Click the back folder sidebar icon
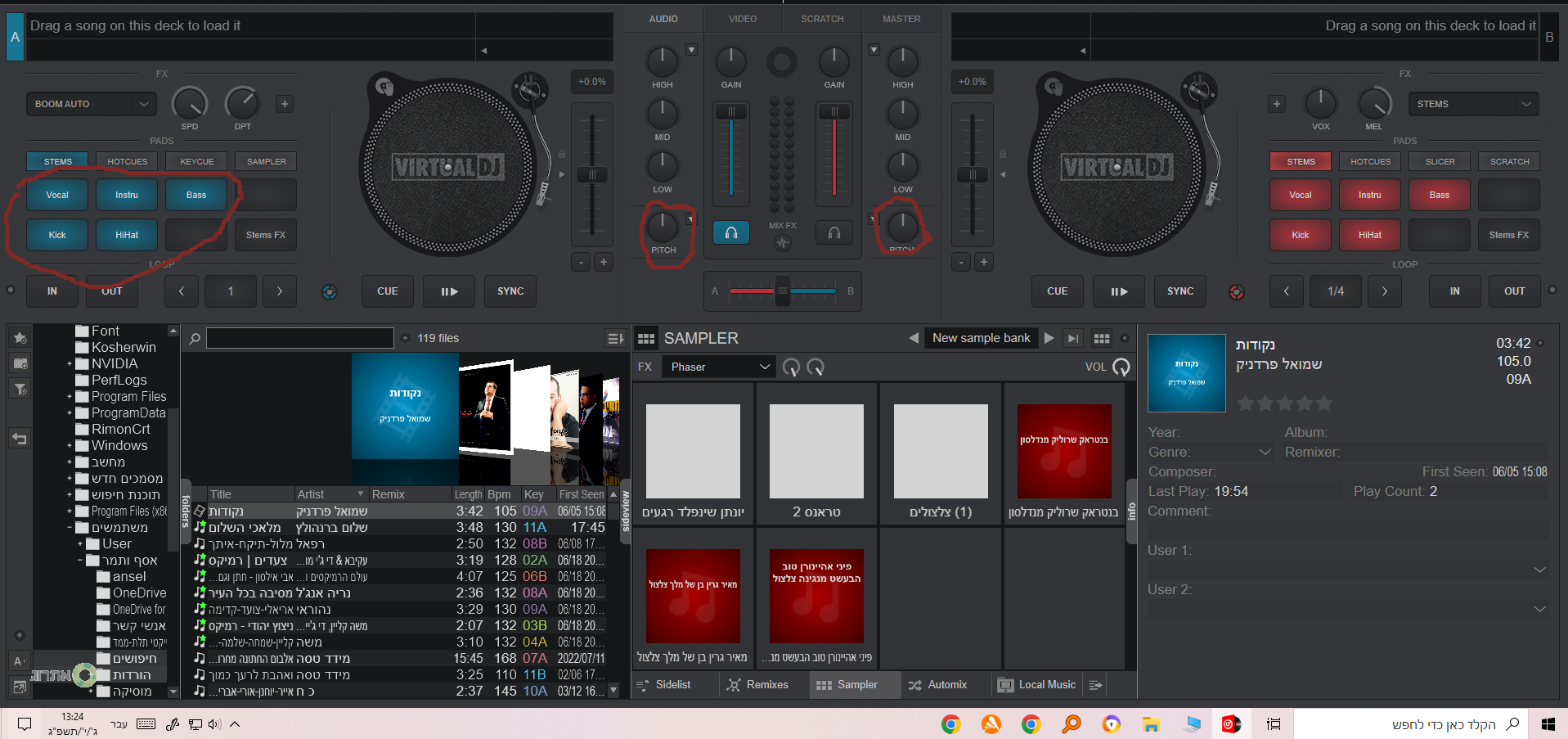 click(20, 439)
